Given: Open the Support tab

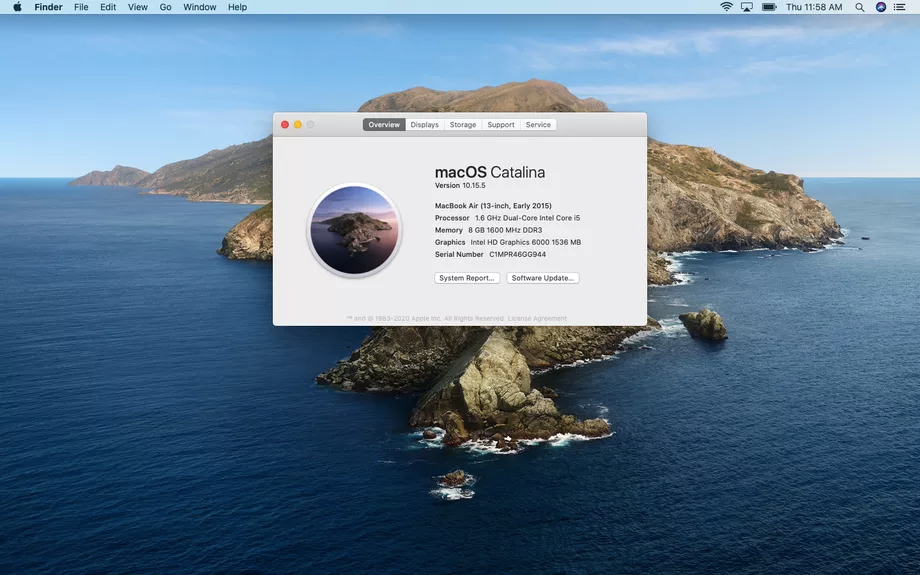Looking at the screenshot, I should [501, 125].
